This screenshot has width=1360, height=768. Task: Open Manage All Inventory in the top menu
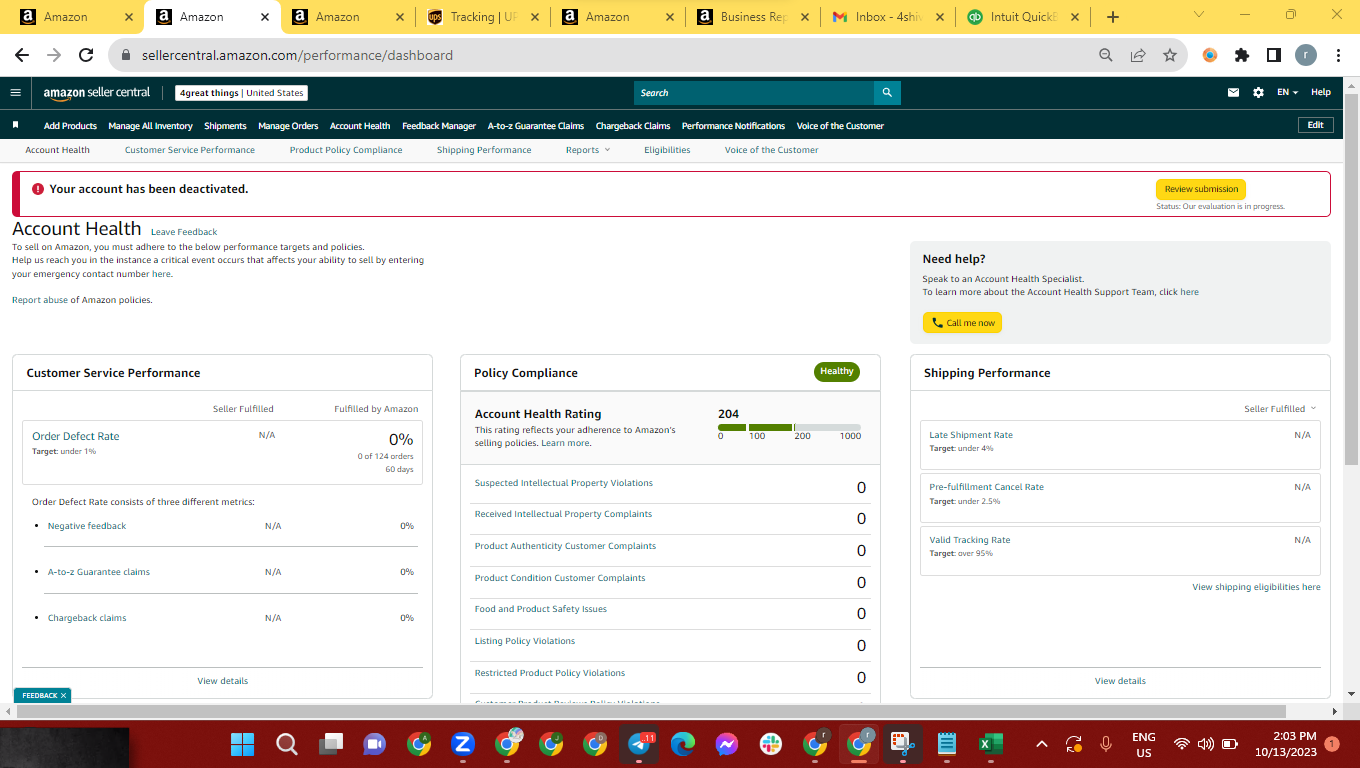(x=150, y=126)
